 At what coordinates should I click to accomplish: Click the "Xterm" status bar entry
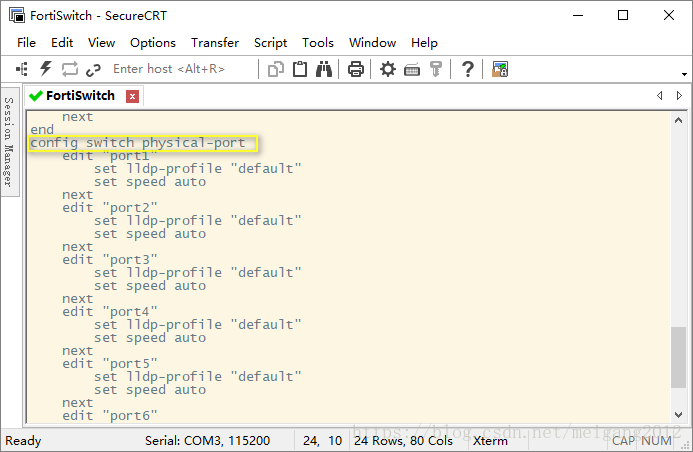pyautogui.click(x=490, y=441)
